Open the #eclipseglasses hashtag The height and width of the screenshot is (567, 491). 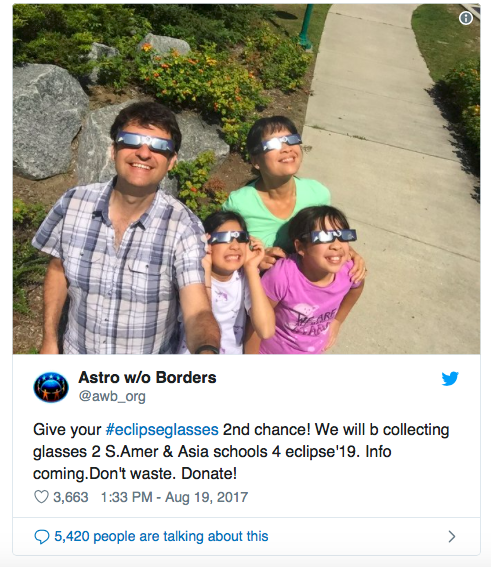click(x=162, y=430)
